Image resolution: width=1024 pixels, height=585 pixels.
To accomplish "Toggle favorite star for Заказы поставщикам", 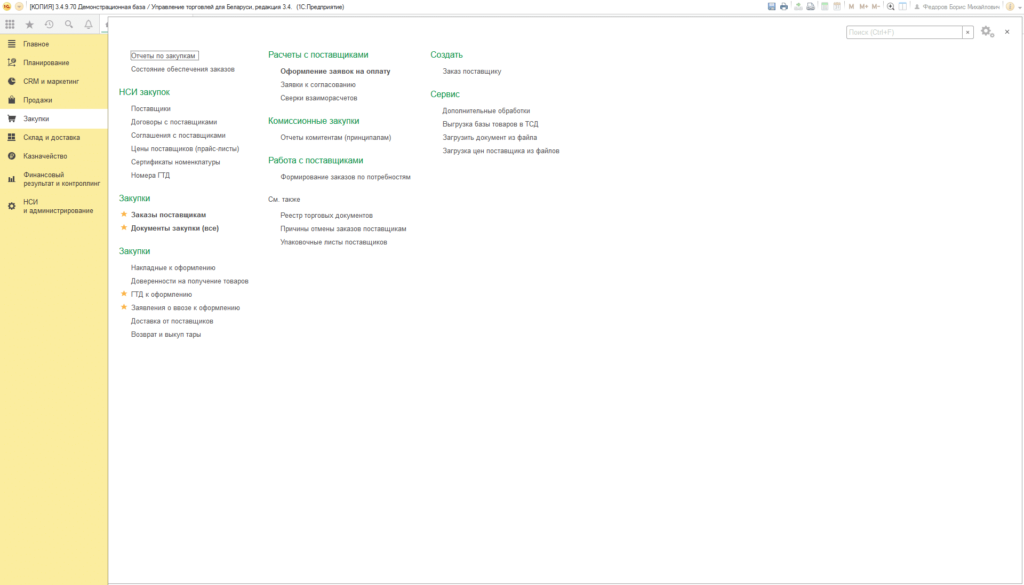I will [123, 214].
